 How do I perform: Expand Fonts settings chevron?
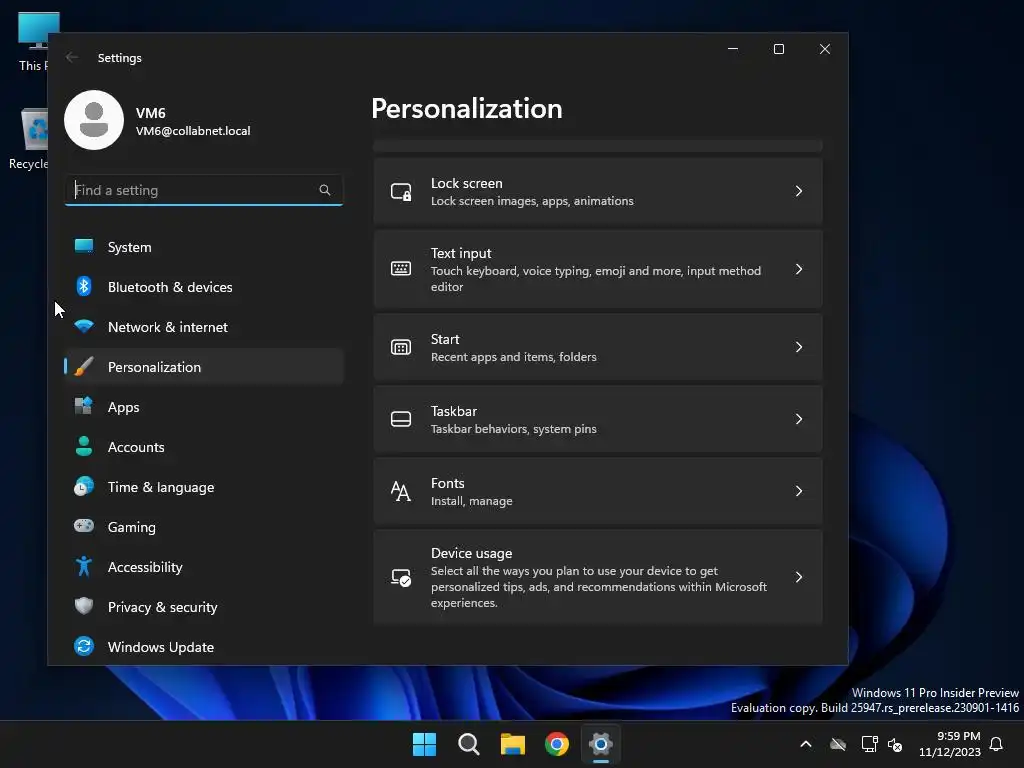(799, 490)
